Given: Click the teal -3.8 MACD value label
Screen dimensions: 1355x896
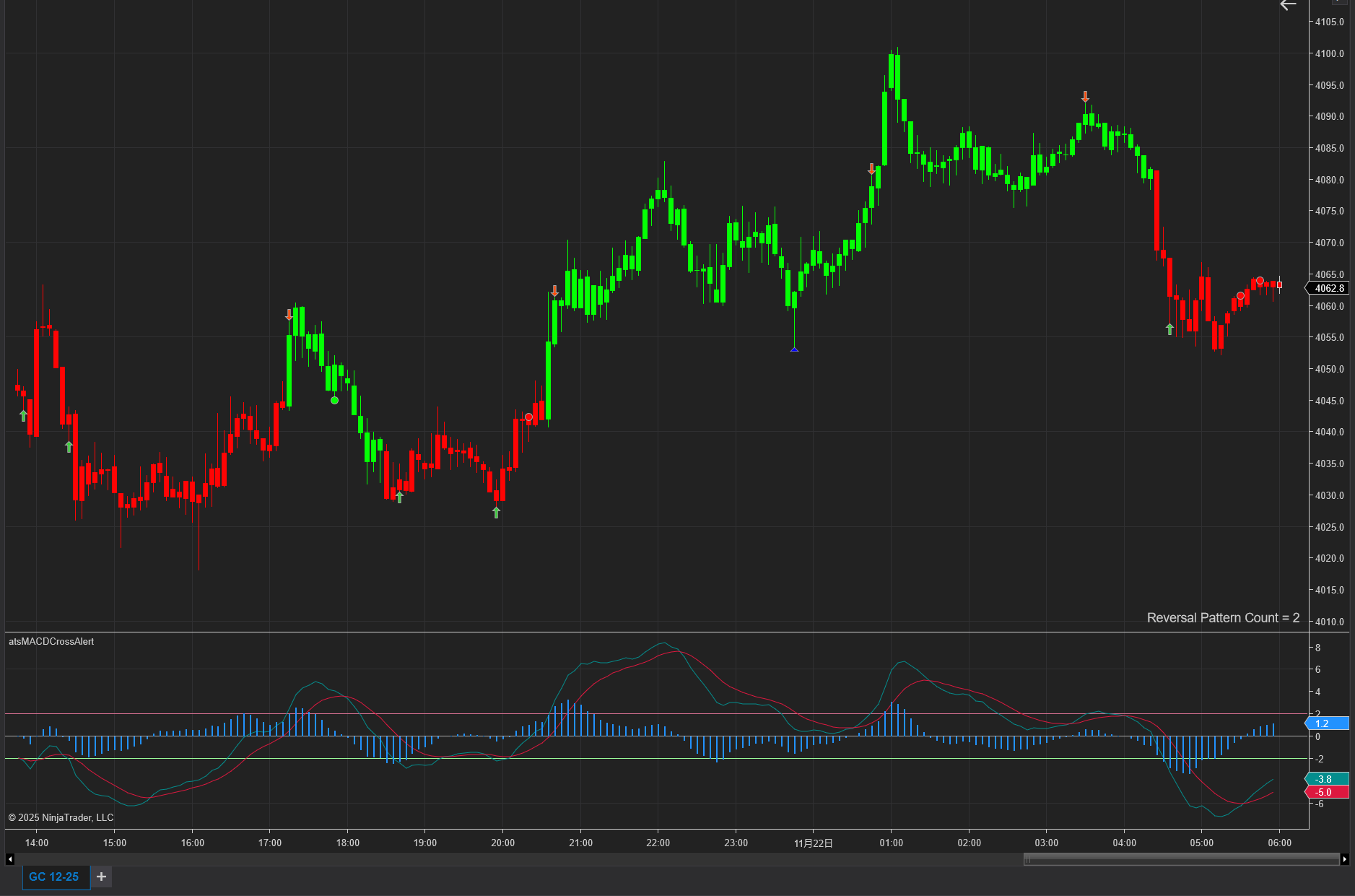Looking at the screenshot, I should [x=1327, y=779].
